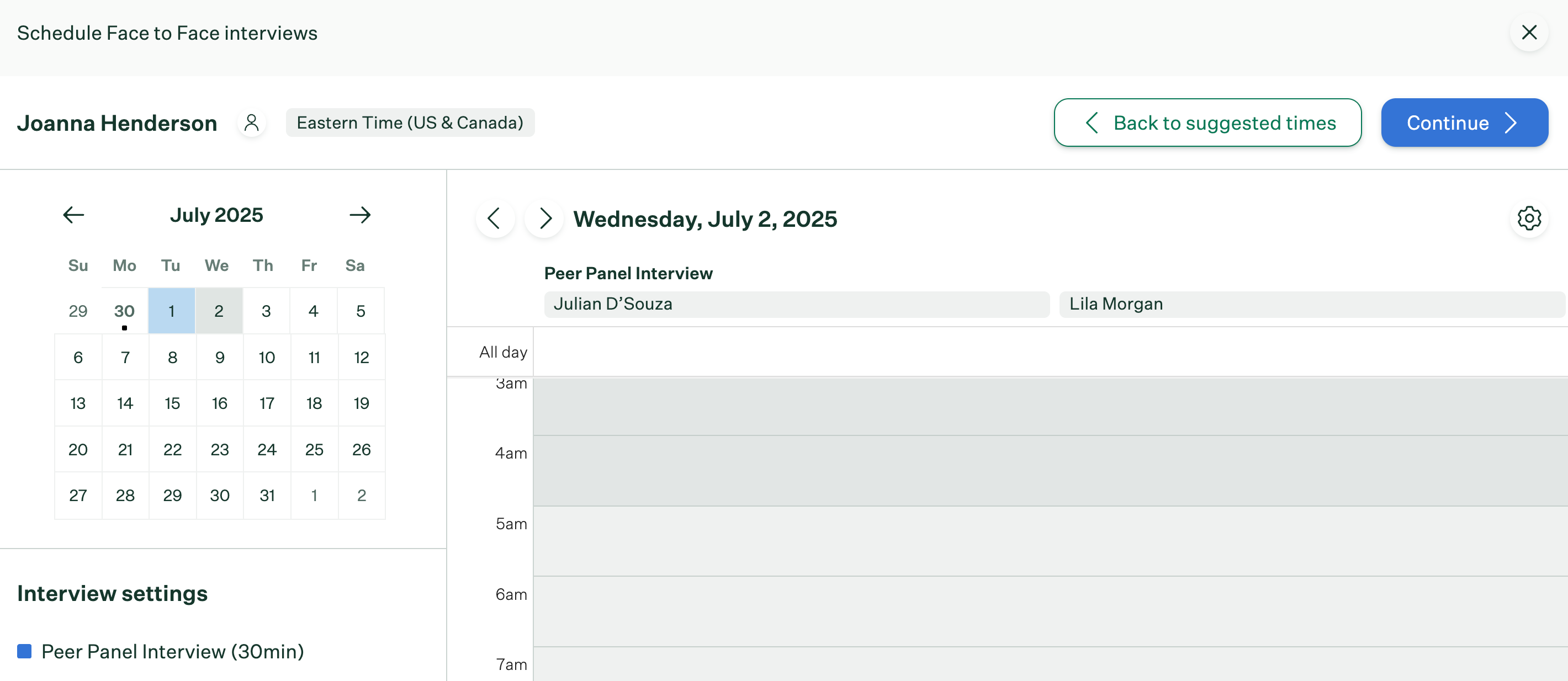
Task: Click July 22 in the calendar
Action: tap(172, 450)
